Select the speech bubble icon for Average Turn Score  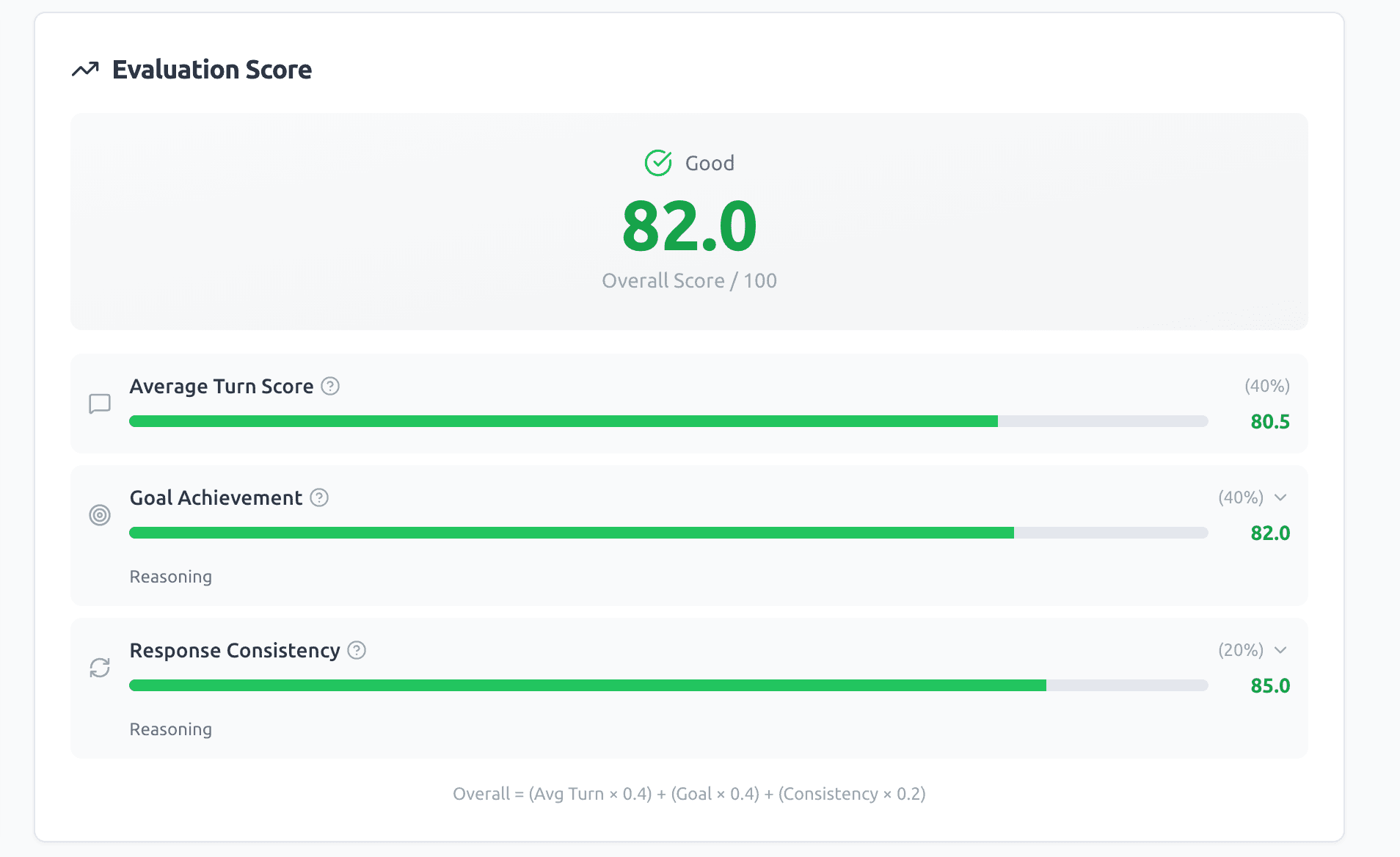[100, 404]
